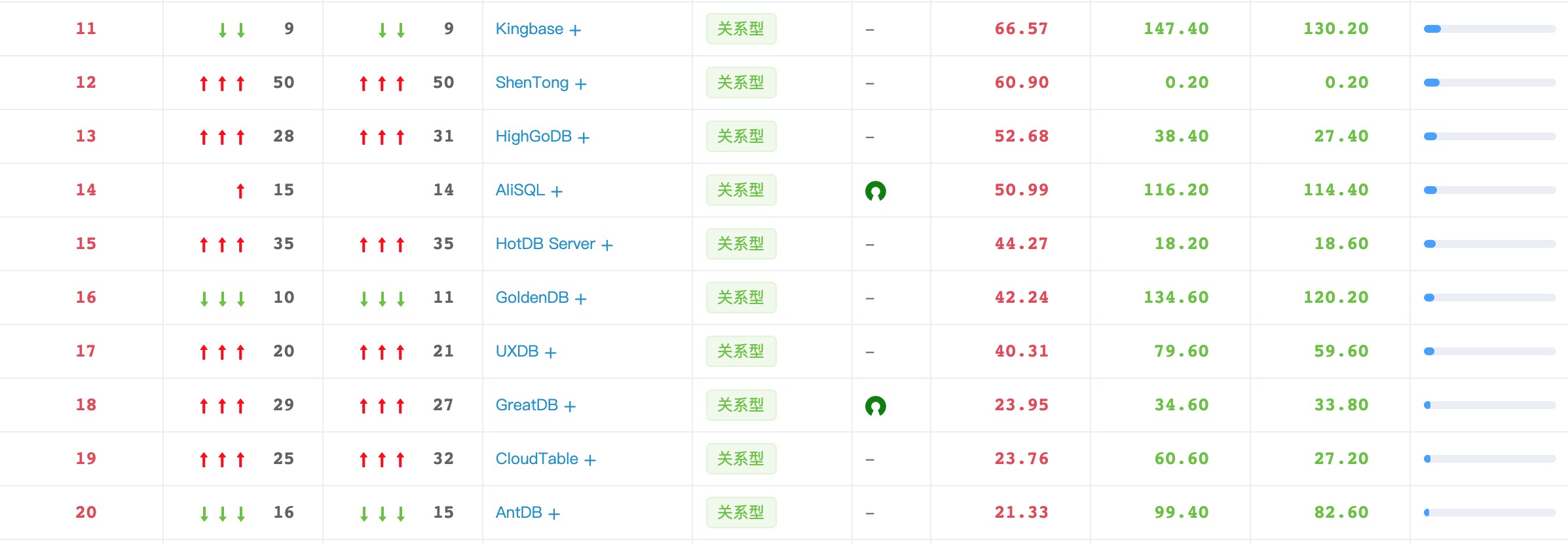Click the green value 82.60

[1341, 513]
